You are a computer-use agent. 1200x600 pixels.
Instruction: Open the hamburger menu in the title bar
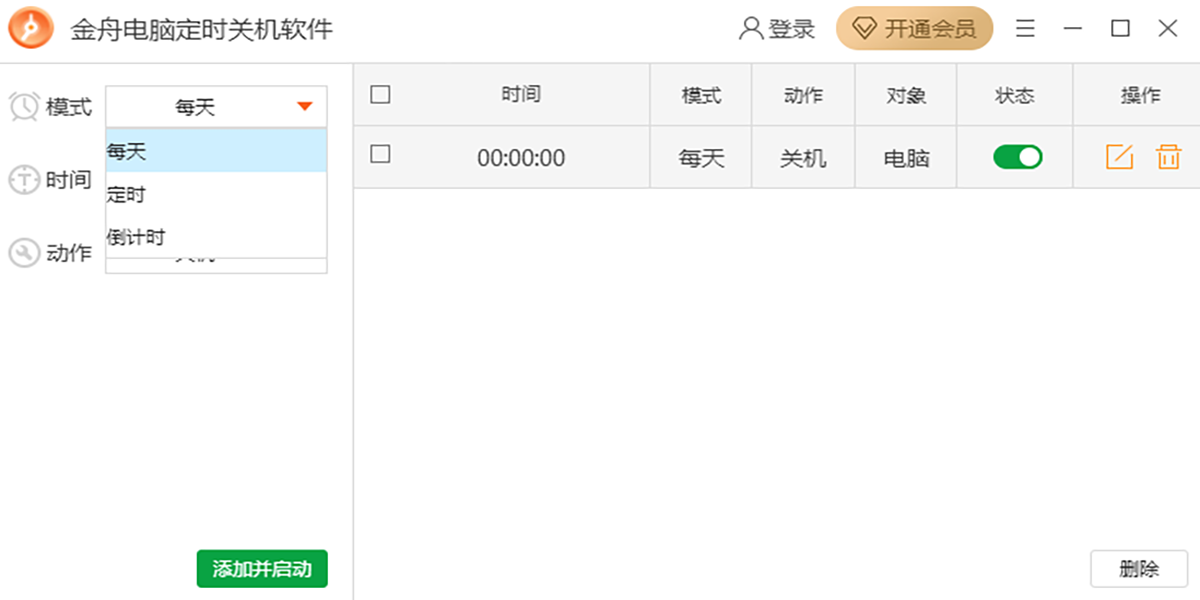pyautogui.click(x=1025, y=28)
